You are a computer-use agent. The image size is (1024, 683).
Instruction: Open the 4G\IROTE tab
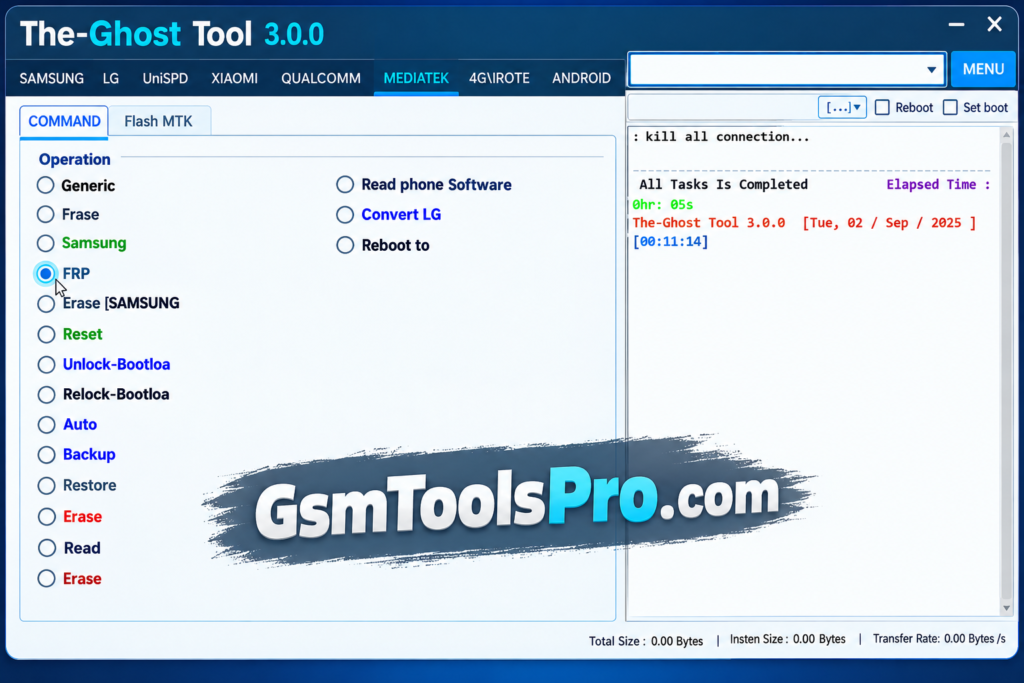pyautogui.click(x=499, y=78)
